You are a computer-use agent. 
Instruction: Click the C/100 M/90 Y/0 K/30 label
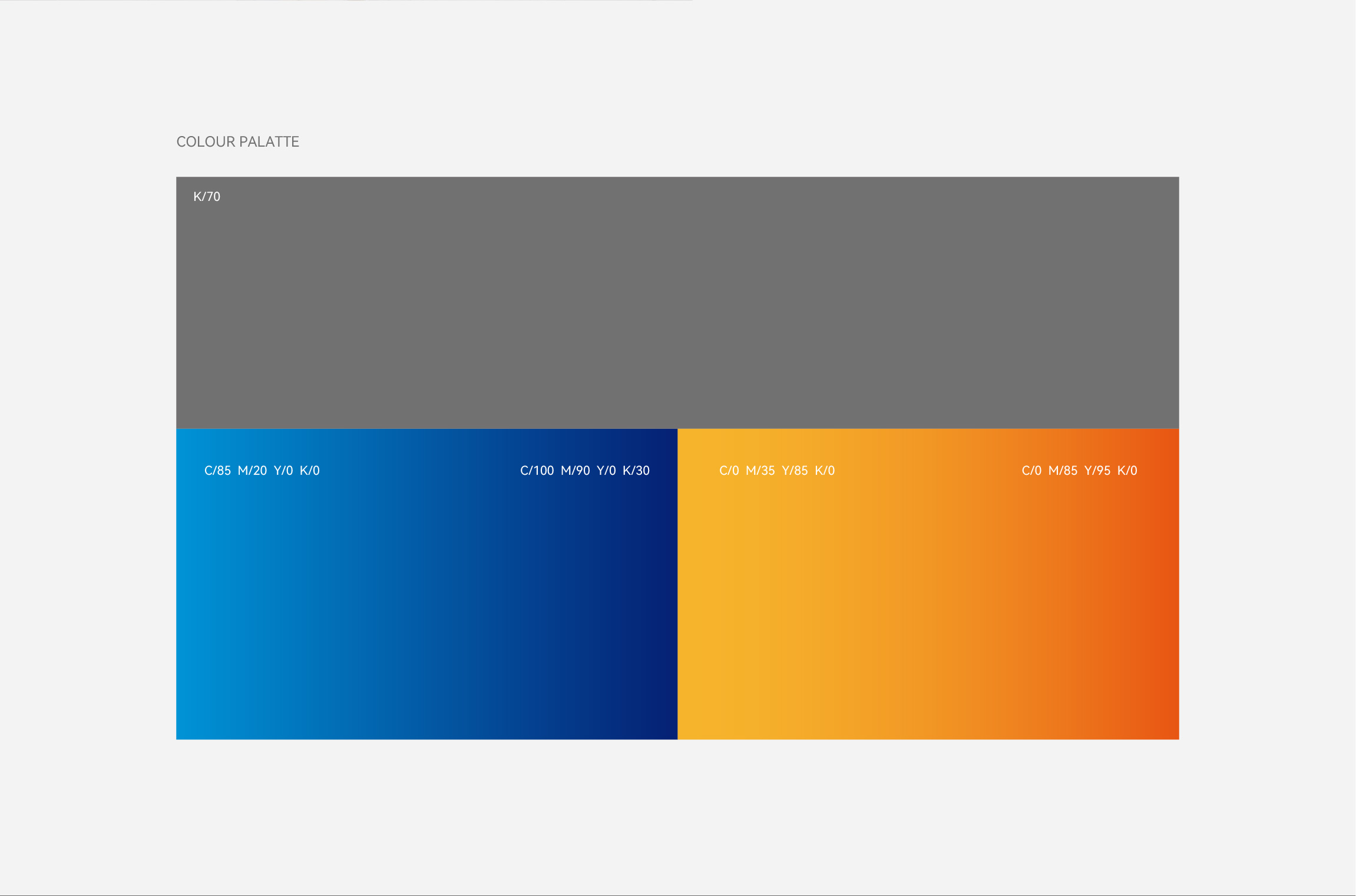click(585, 471)
